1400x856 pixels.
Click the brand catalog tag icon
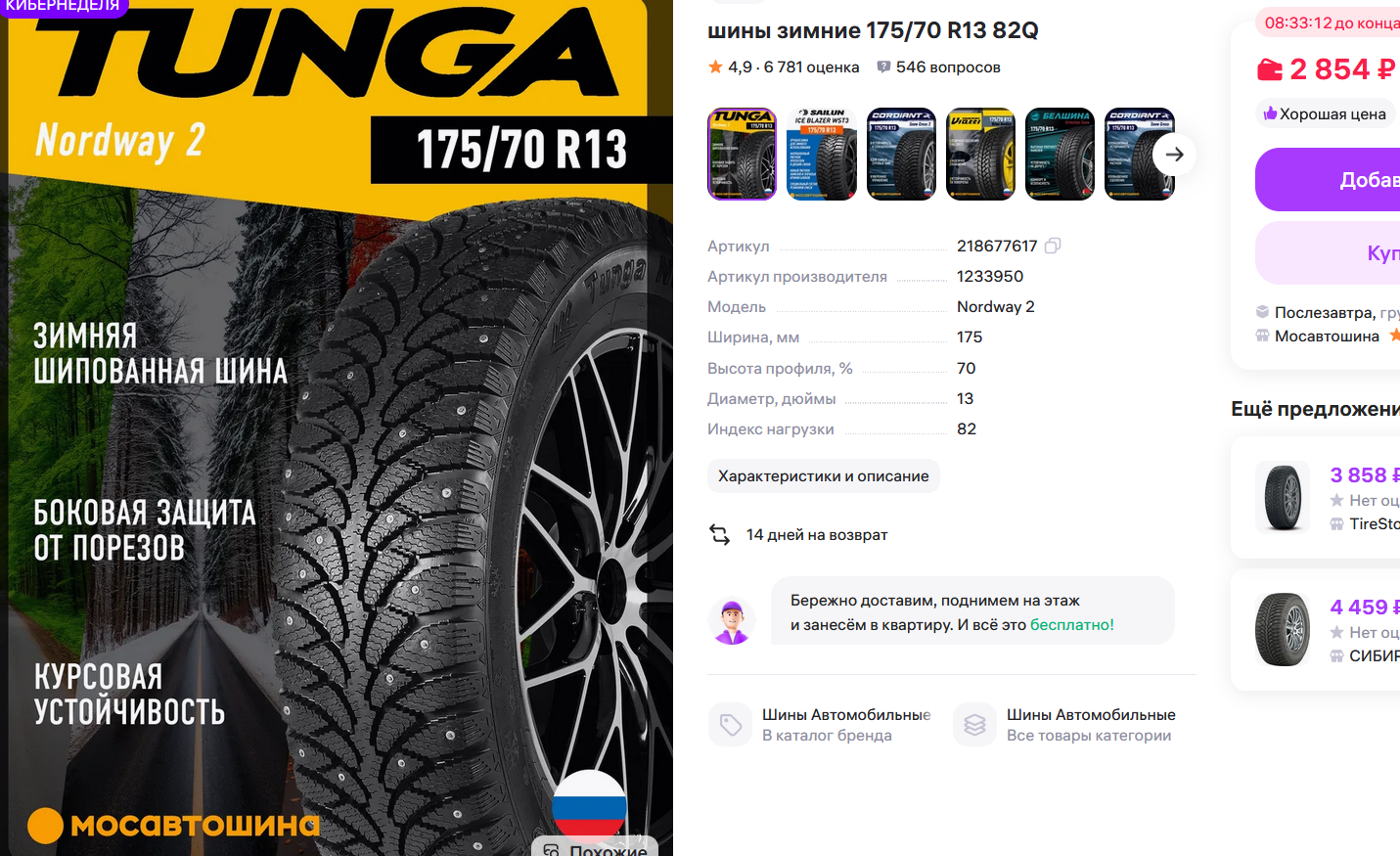(x=730, y=725)
